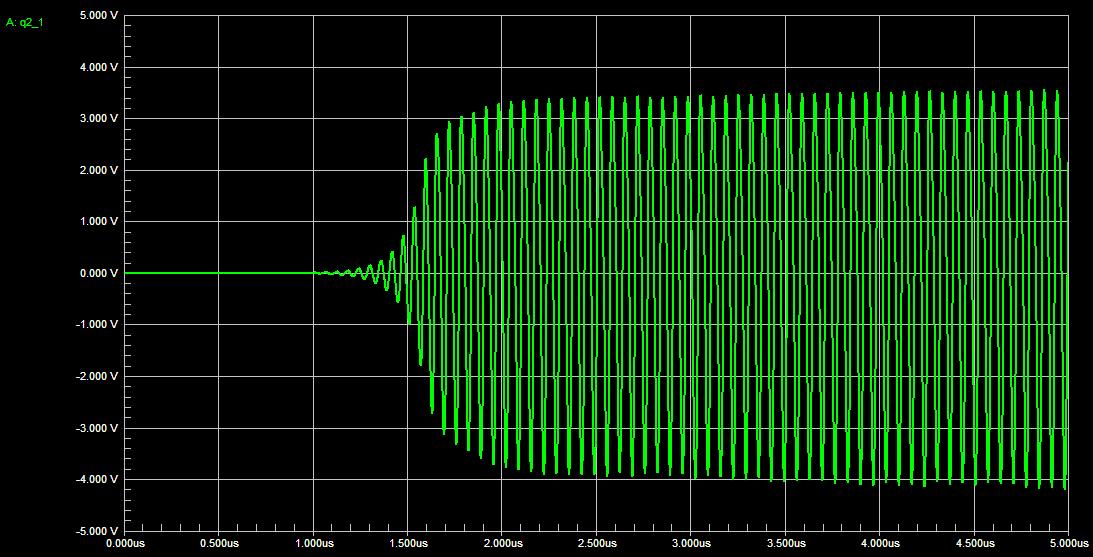The image size is (1093, 557).
Task: Click the -4.000 V y-axis label
Action: point(97,479)
